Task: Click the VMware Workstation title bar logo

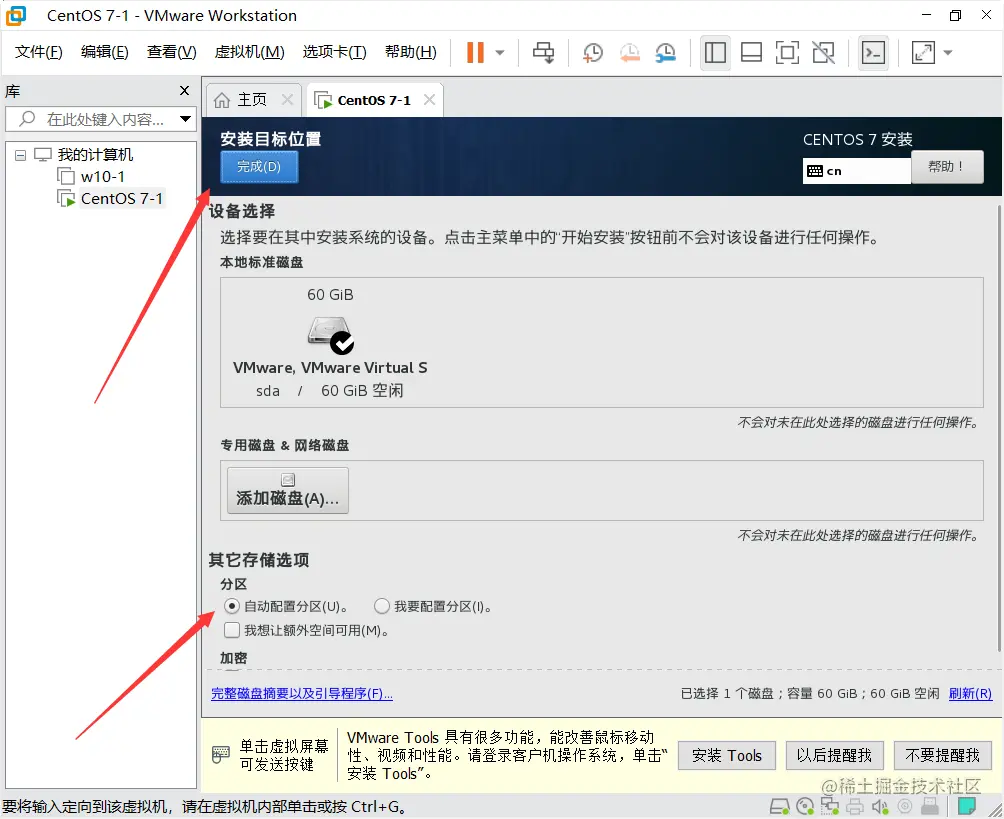Action: (16, 15)
